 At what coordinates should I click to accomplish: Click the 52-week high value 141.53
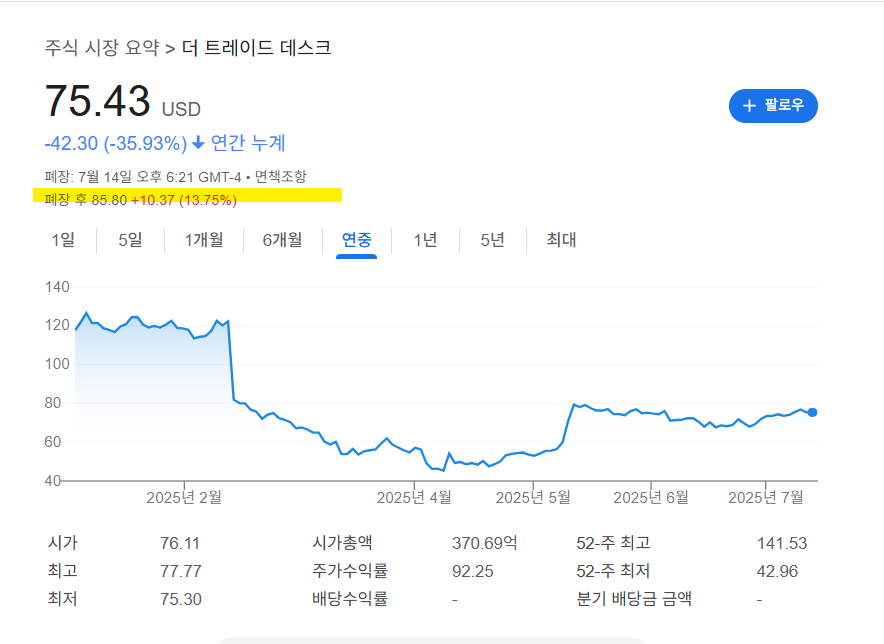(x=782, y=543)
